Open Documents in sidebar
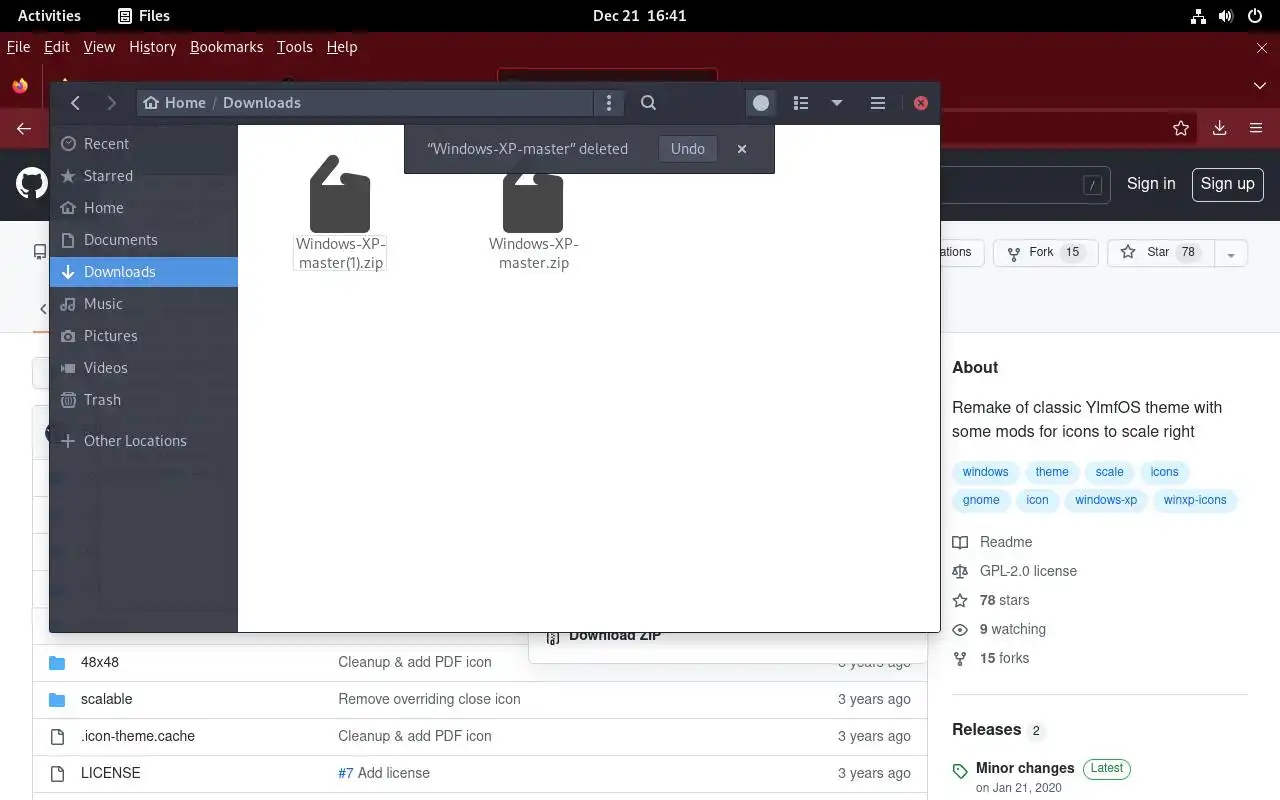The width and height of the screenshot is (1280, 800). [x=144, y=240]
